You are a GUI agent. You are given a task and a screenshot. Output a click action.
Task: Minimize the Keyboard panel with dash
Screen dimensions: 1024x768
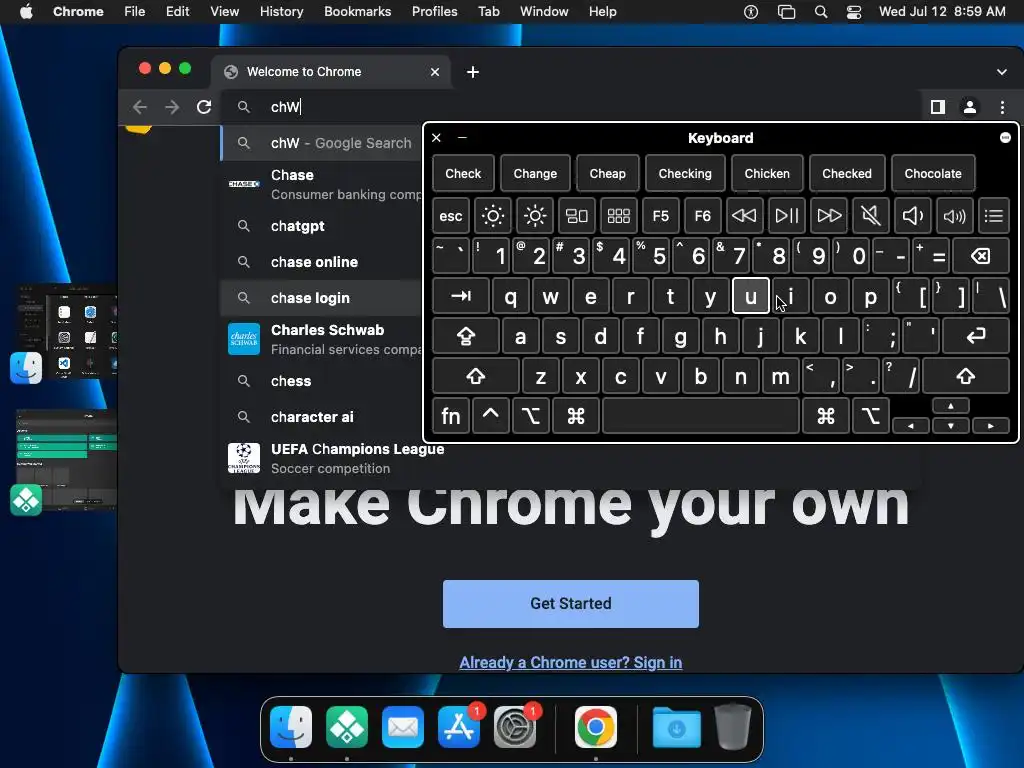[462, 138]
